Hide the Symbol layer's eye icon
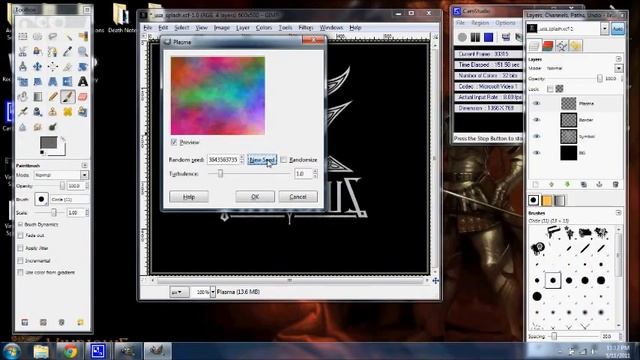Viewport: 640px width, 360px height. point(537,136)
